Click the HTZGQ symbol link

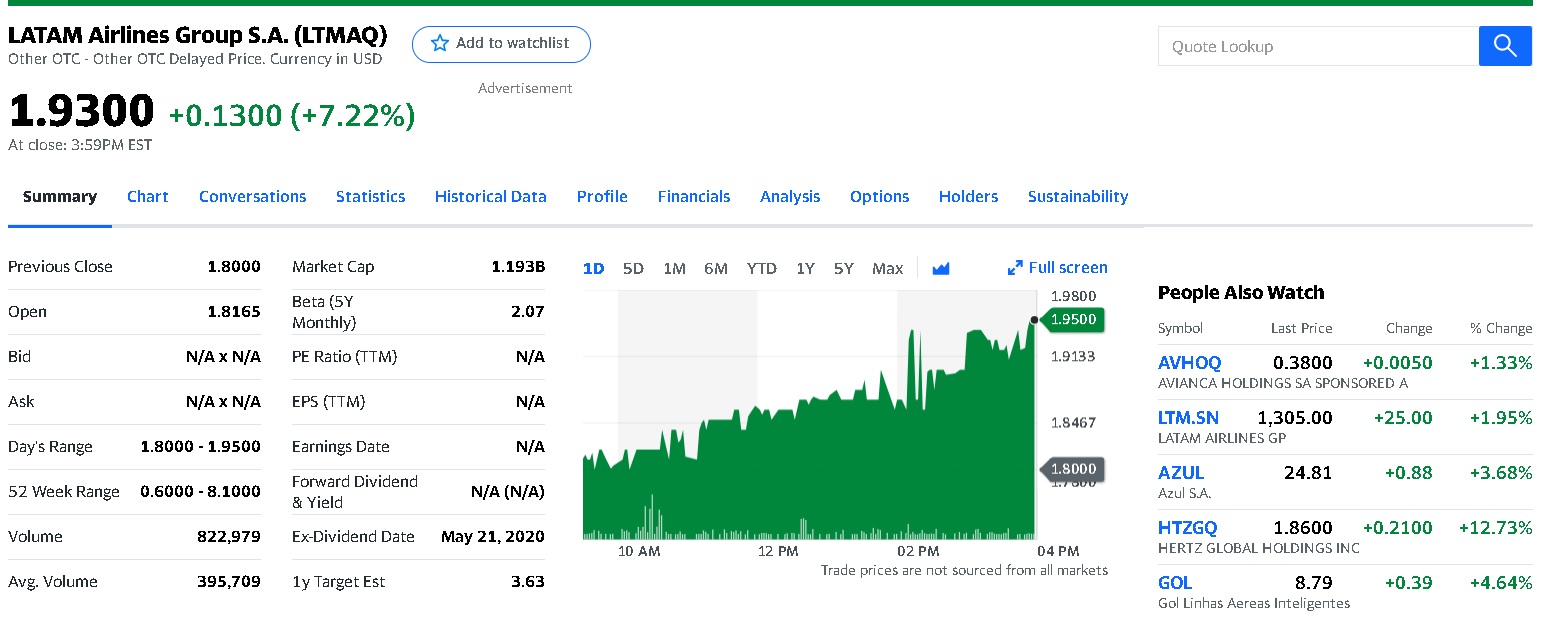point(1187,527)
